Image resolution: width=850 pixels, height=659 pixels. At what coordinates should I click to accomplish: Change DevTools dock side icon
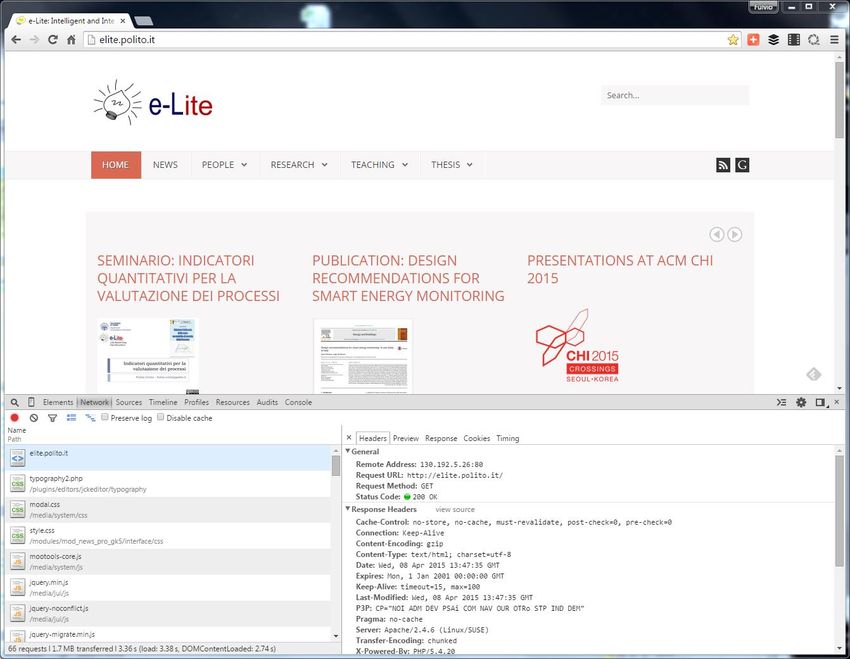tap(820, 402)
